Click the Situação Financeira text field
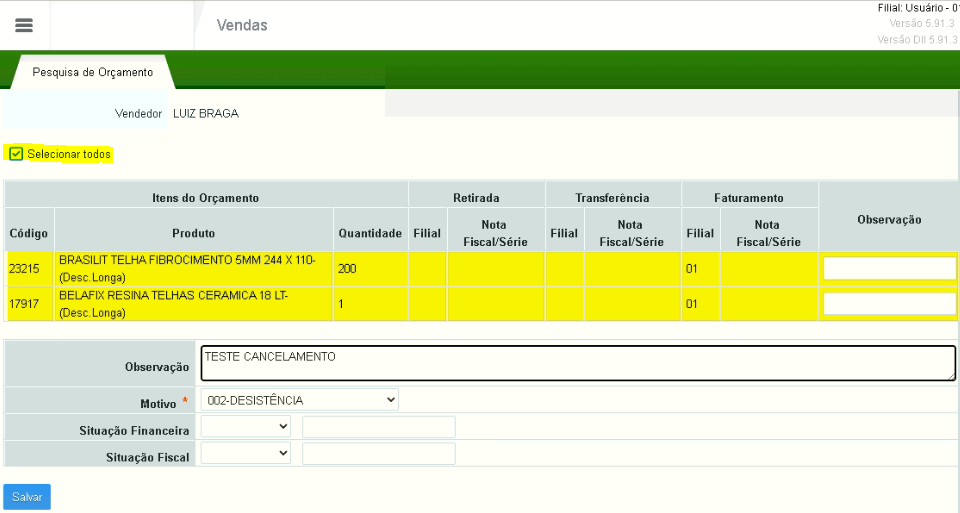Screen dimensions: 960x513 378,427
